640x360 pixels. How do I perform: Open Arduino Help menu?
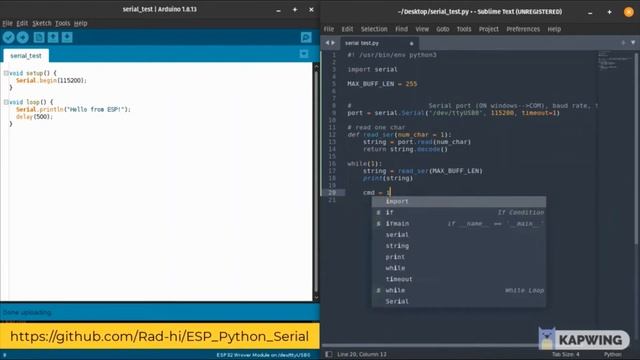coord(80,23)
